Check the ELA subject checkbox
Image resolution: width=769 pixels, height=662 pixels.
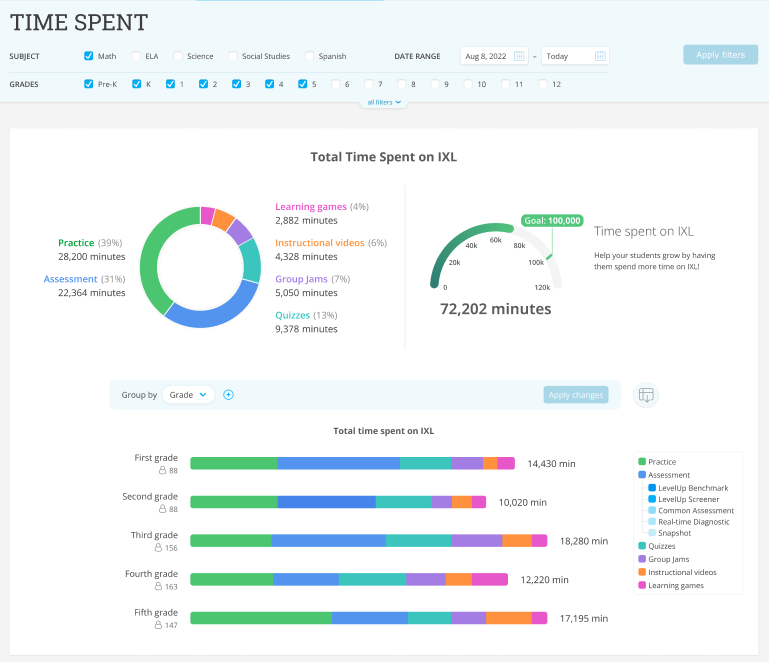click(x=136, y=56)
